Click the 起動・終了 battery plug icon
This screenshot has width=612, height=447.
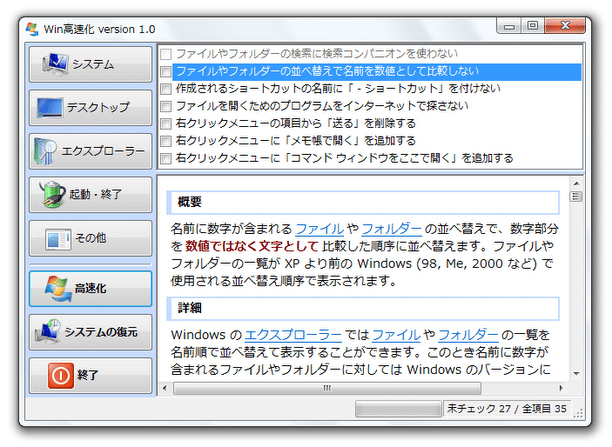52,194
